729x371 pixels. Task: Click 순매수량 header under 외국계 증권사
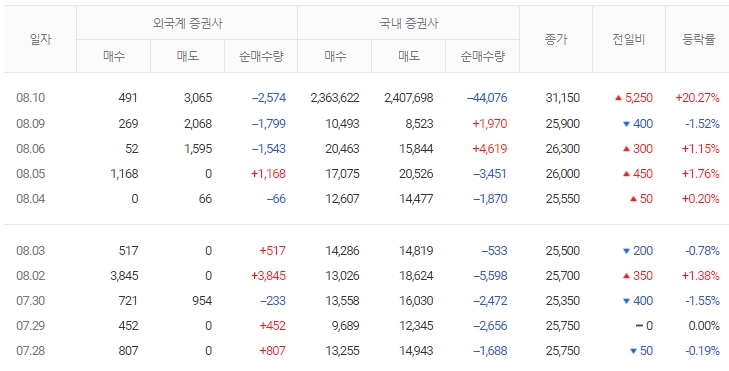click(x=261, y=56)
